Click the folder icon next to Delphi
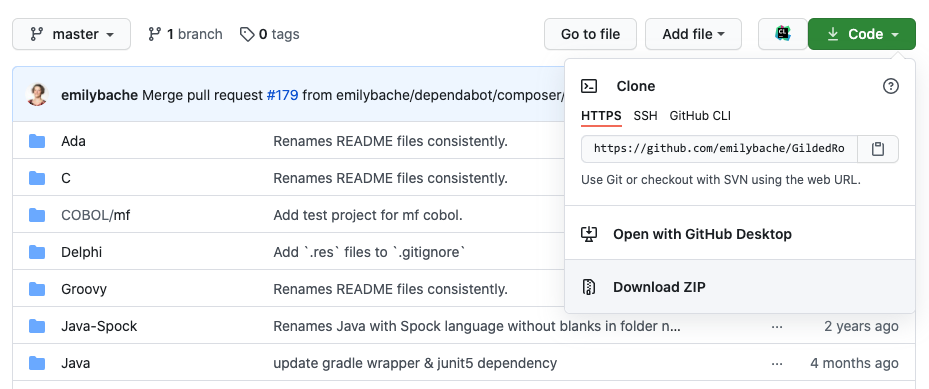This screenshot has width=929, height=389. 37,252
